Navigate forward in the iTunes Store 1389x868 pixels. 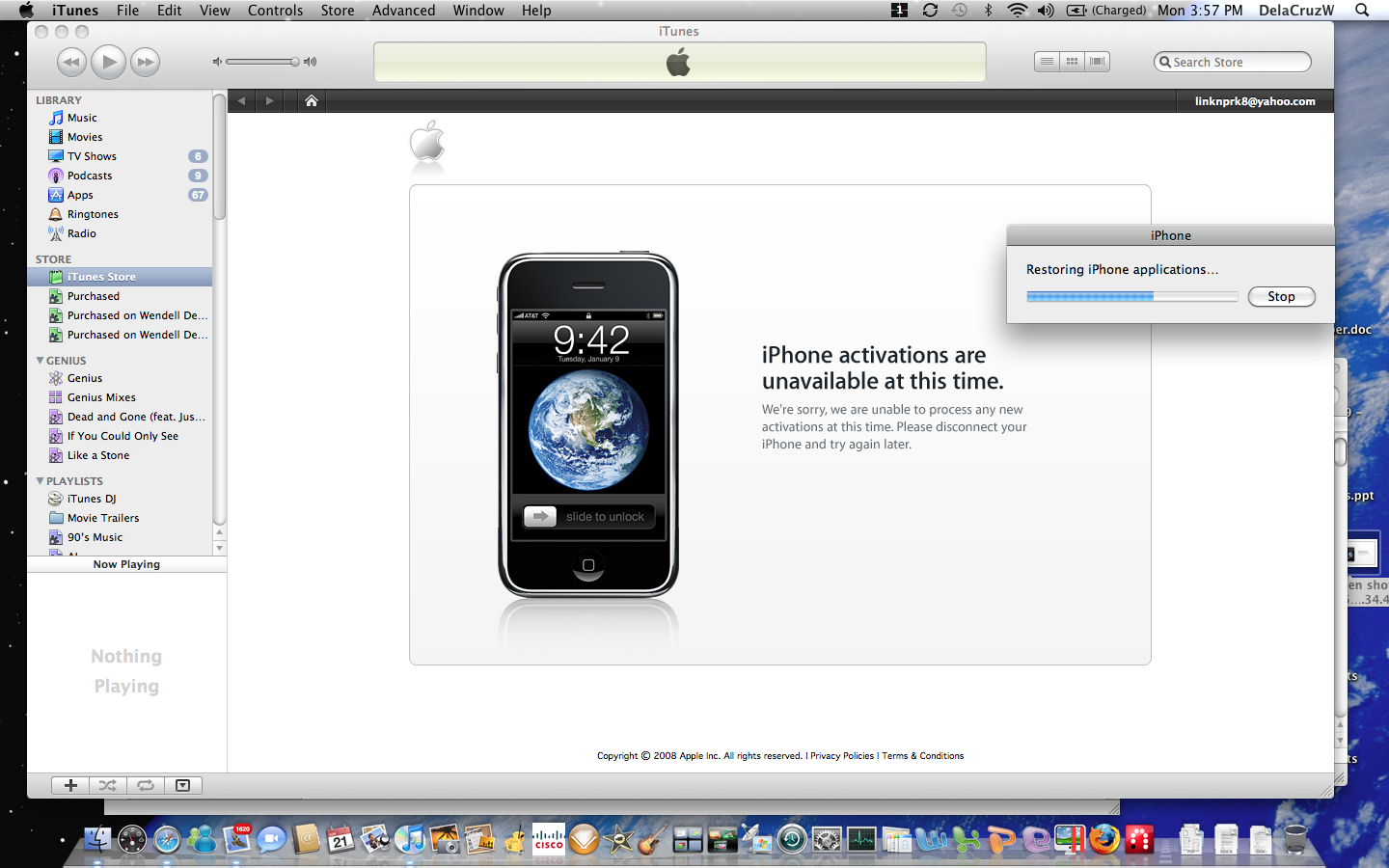[269, 100]
